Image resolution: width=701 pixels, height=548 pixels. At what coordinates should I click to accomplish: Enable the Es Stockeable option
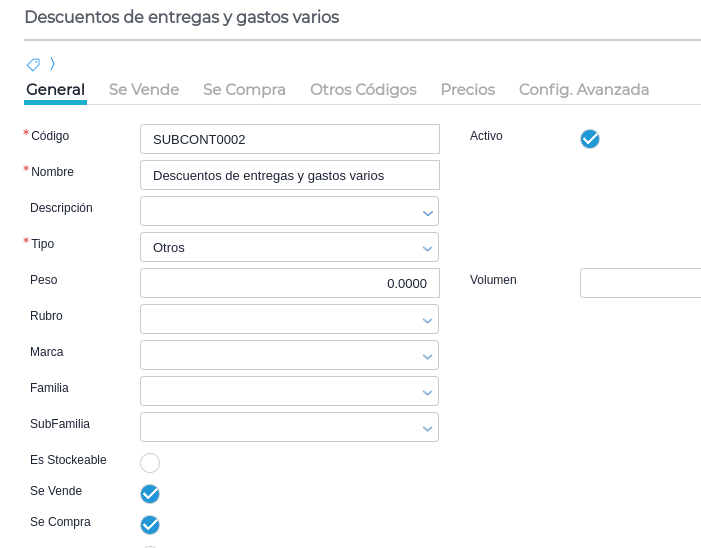tap(150, 462)
